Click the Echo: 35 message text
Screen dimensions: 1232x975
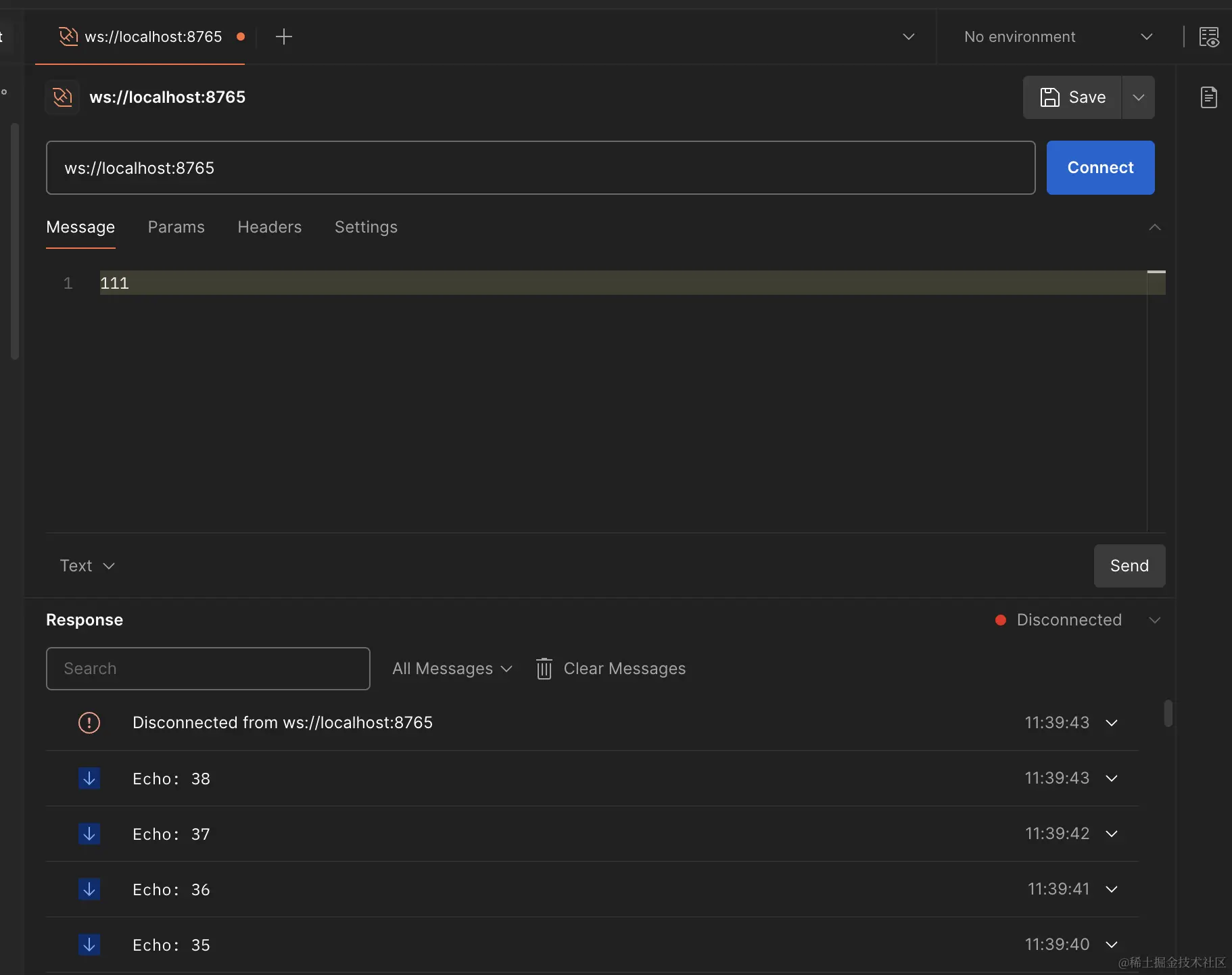click(x=172, y=945)
